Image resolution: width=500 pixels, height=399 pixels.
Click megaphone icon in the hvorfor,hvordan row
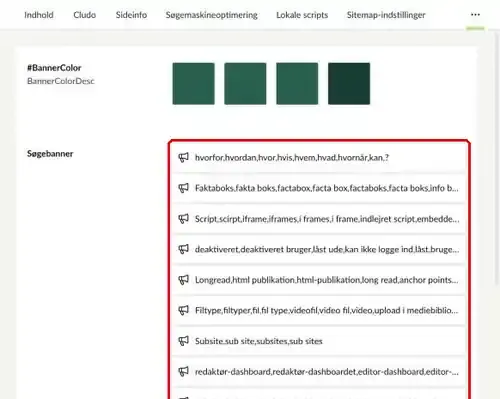coord(183,157)
